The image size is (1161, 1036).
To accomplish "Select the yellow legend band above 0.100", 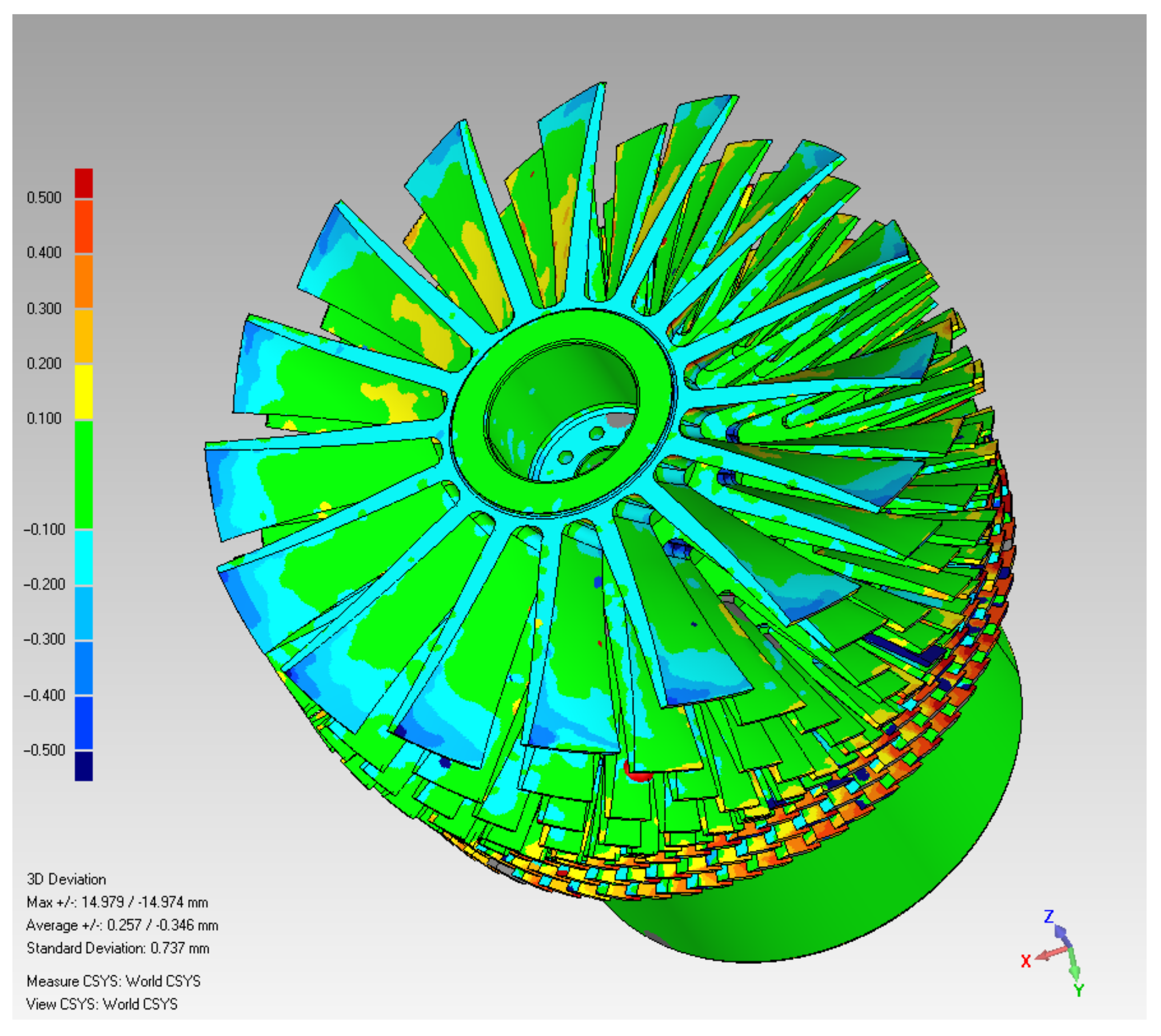I will (x=83, y=391).
